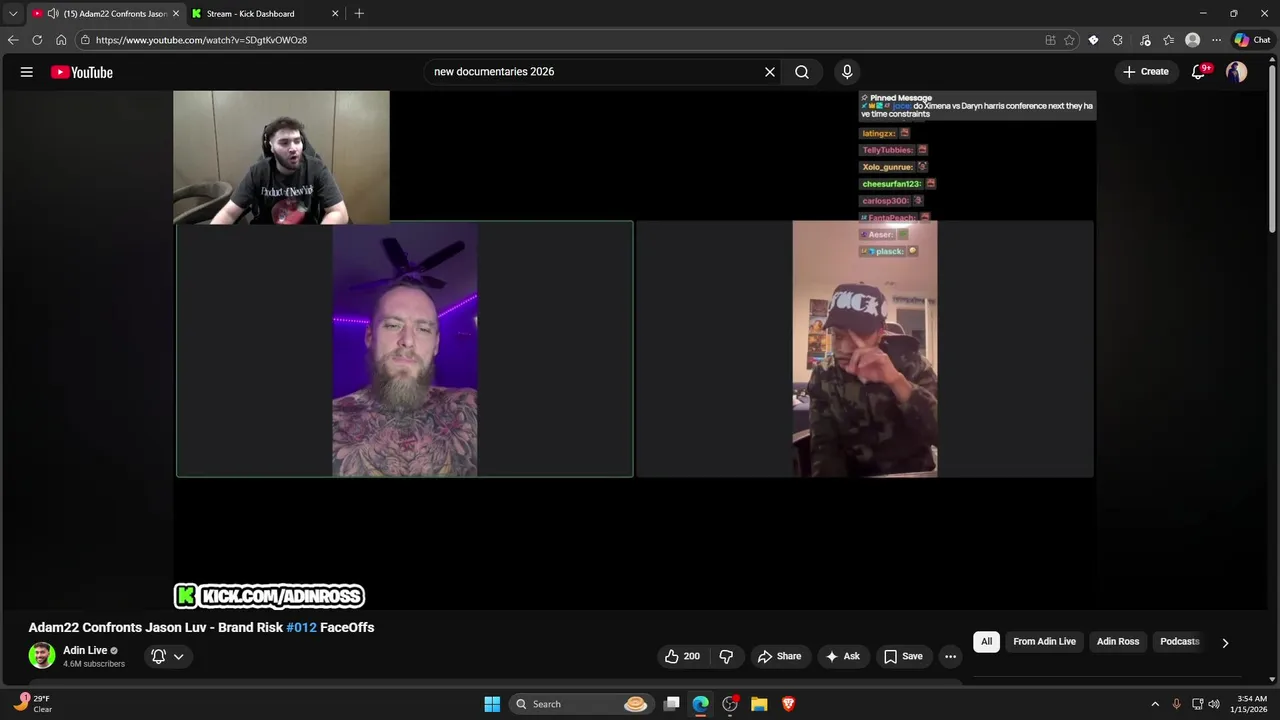Screen dimensions: 1280x720
Task: Open Adin Live channel avatar
Action: point(42,656)
